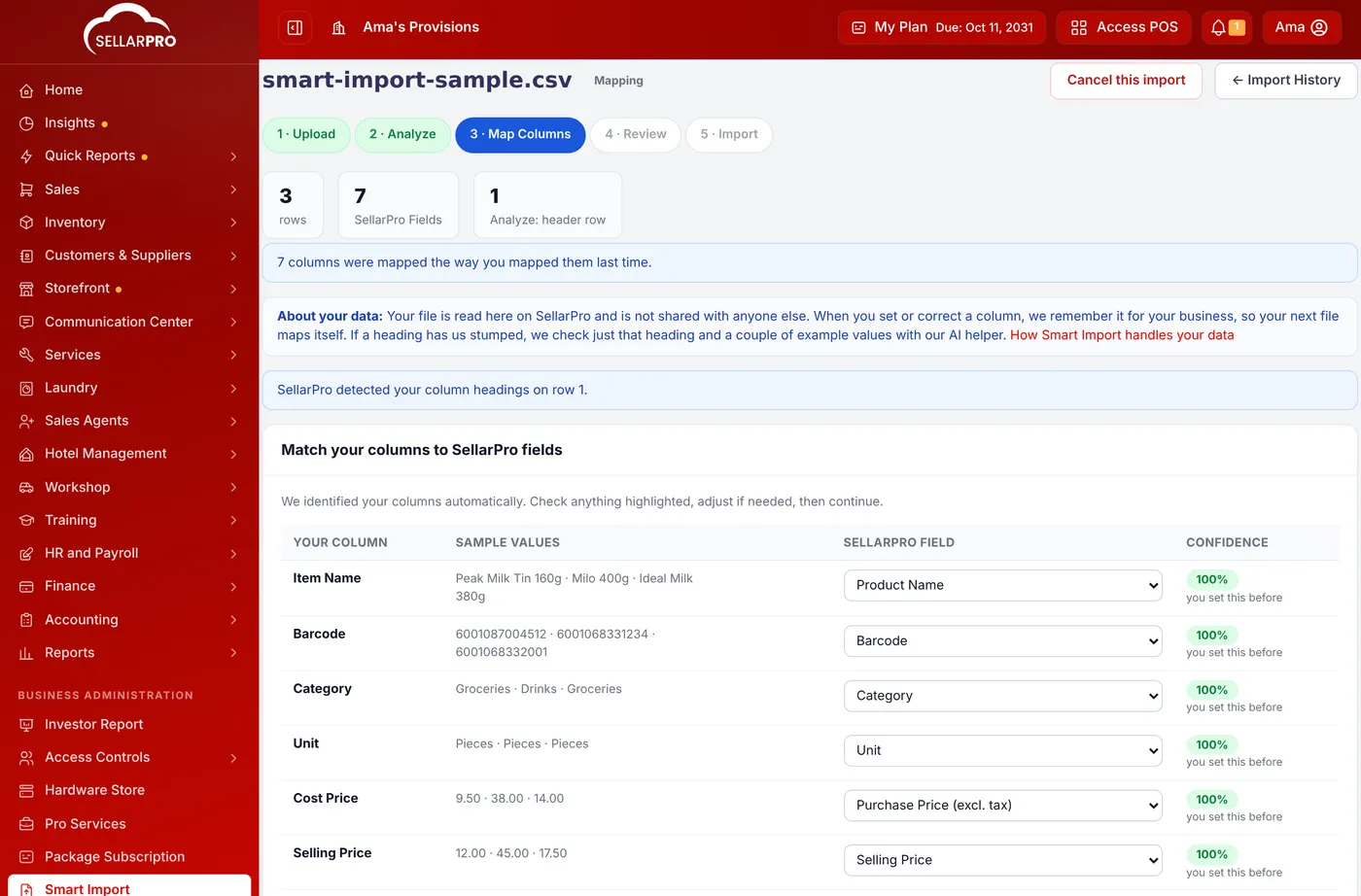This screenshot has height=896, width=1361.
Task: Click the Laundry washing machine icon
Action: pos(26,388)
